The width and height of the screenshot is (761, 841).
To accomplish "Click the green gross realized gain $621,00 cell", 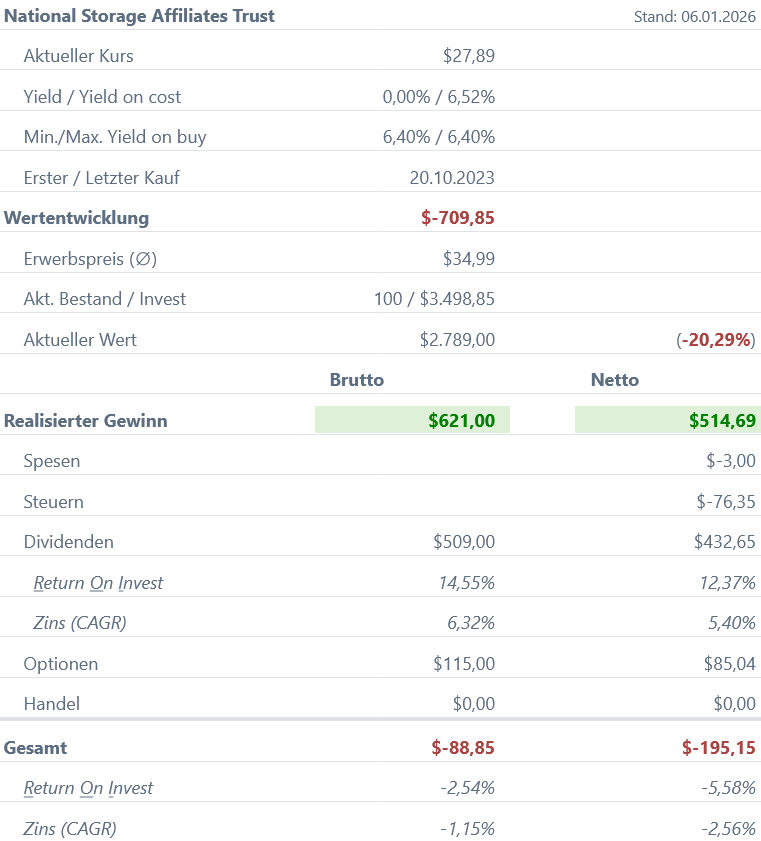I will pos(412,421).
